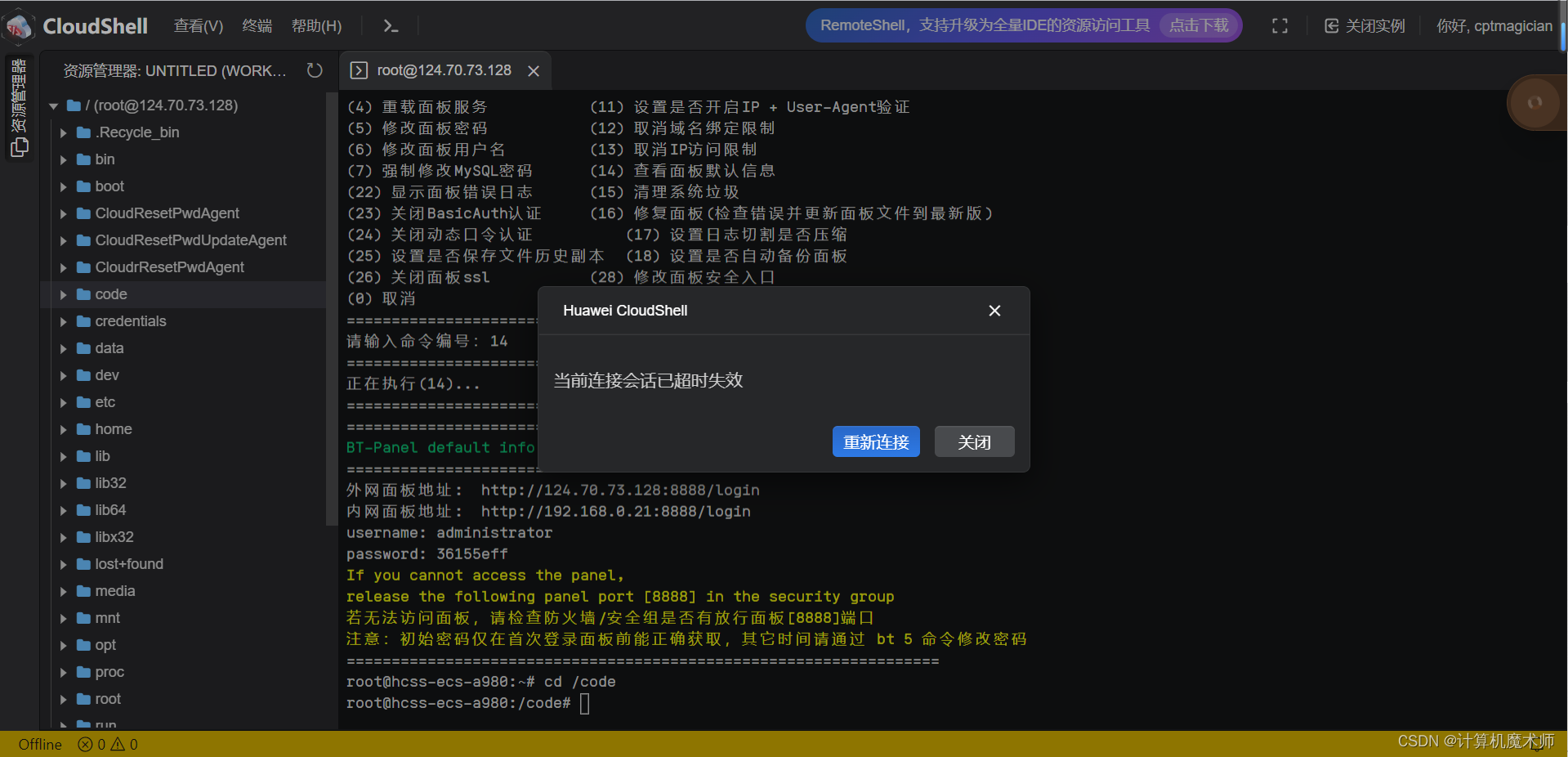Close the root@124.70.73.128 terminal tab
The height and width of the screenshot is (757, 1568).
point(534,71)
